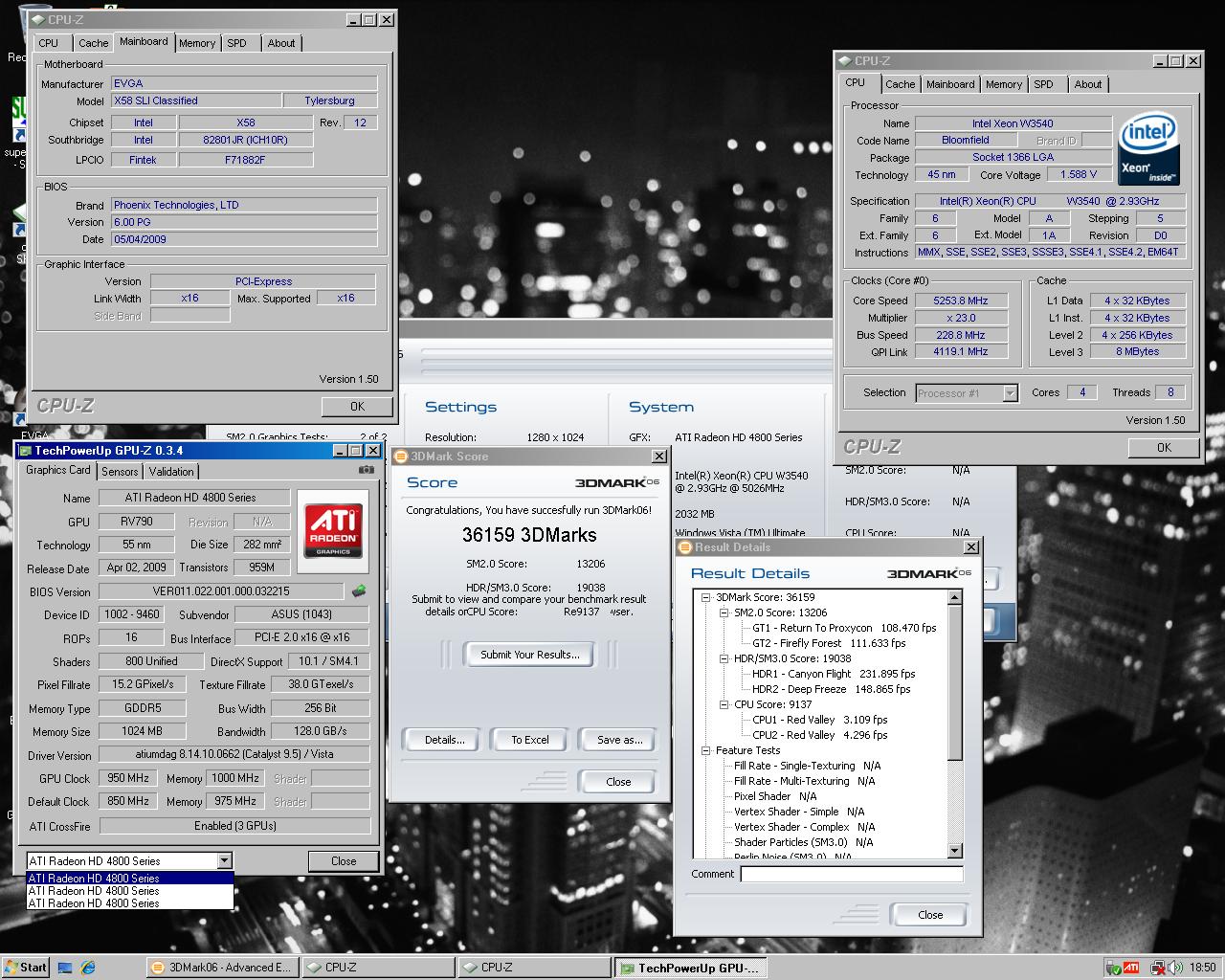Viewport: 1225px width, 980px height.
Task: Collapse the SM2.0 Score: 13206 node
Action: 724,612
